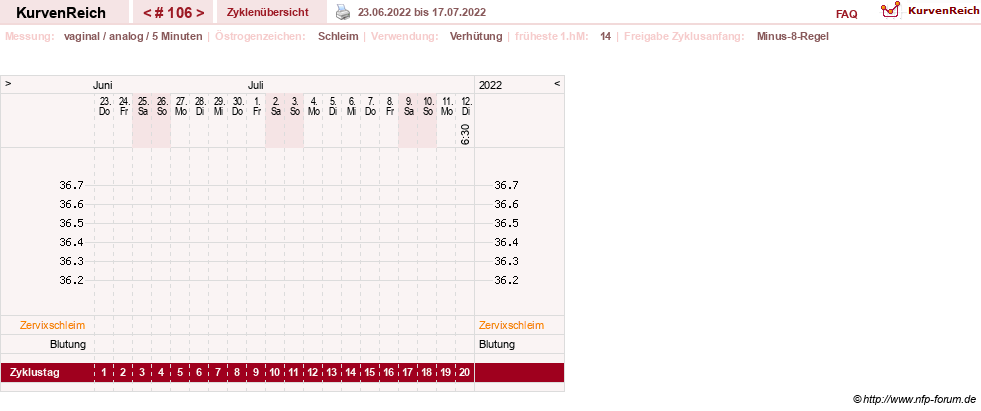Click the '<' arrow next to 2022

coord(557,83)
